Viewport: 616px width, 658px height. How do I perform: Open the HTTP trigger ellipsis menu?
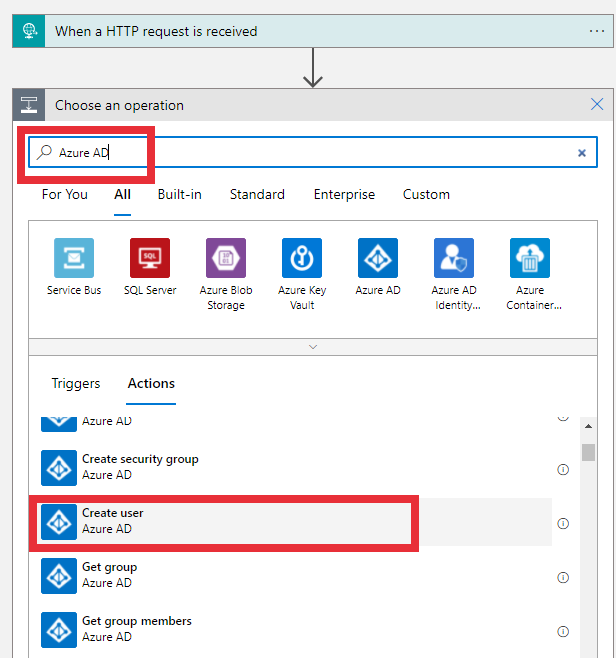pos(596,31)
